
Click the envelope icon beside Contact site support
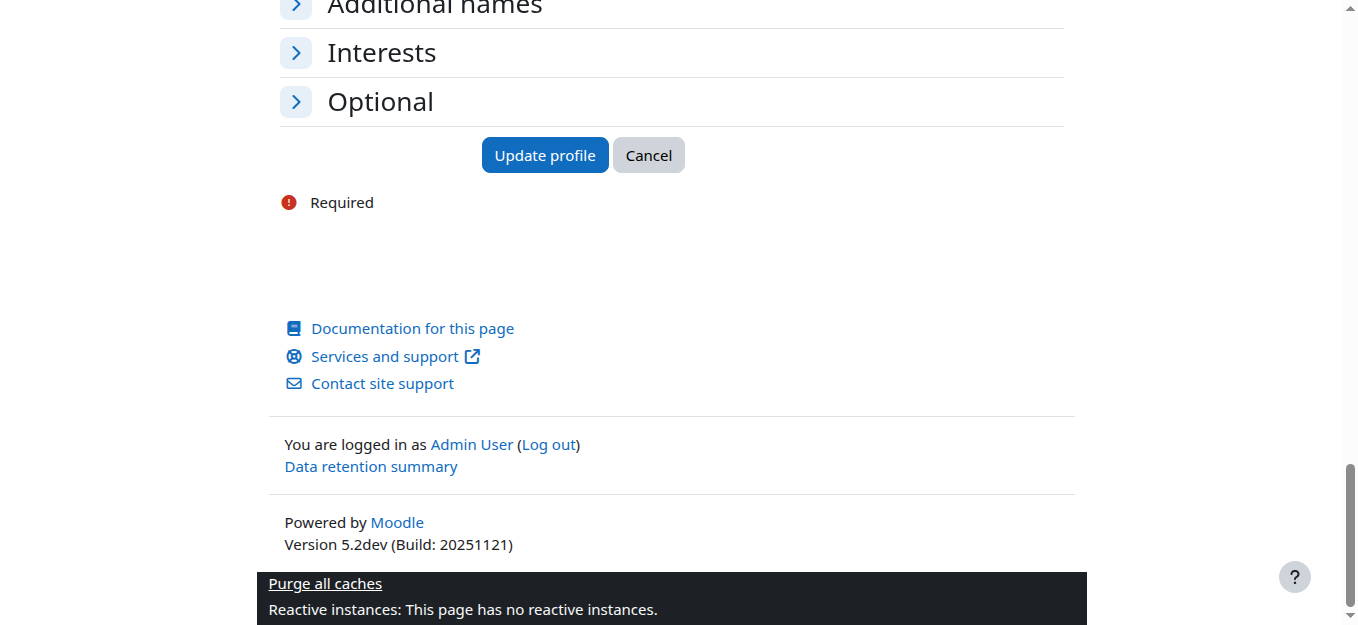294,384
